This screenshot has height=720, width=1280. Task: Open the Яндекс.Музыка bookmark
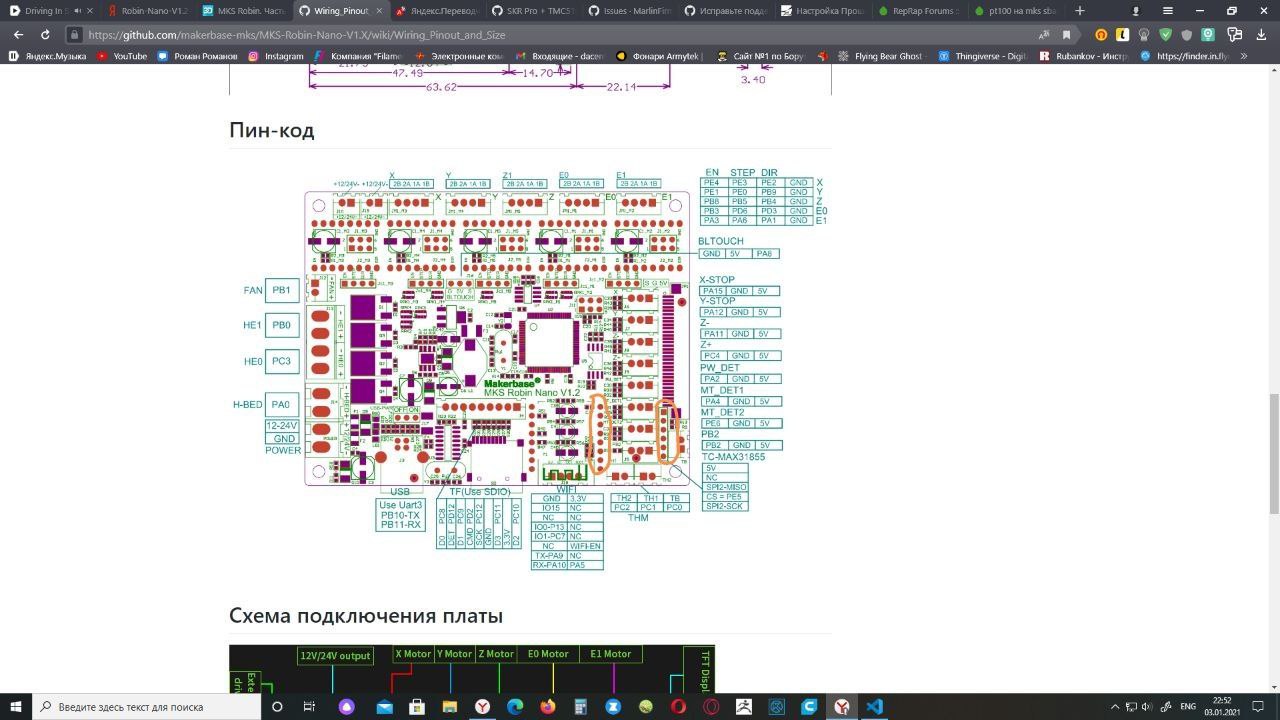pos(47,56)
